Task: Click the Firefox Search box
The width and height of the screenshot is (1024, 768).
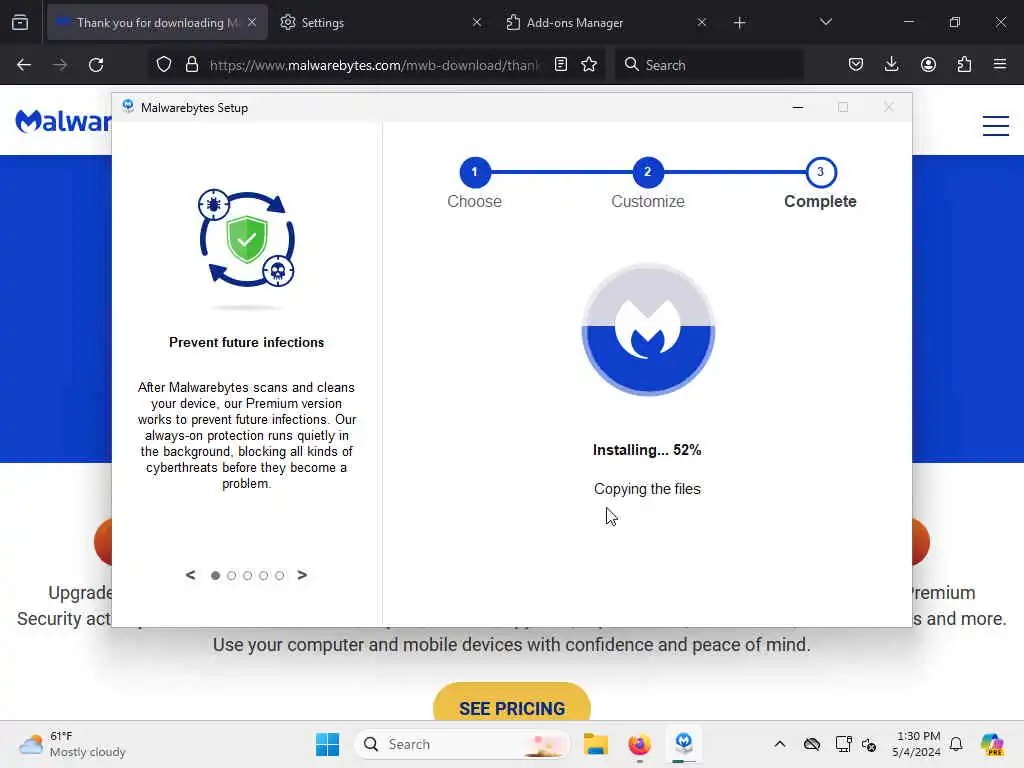Action: pos(709,65)
